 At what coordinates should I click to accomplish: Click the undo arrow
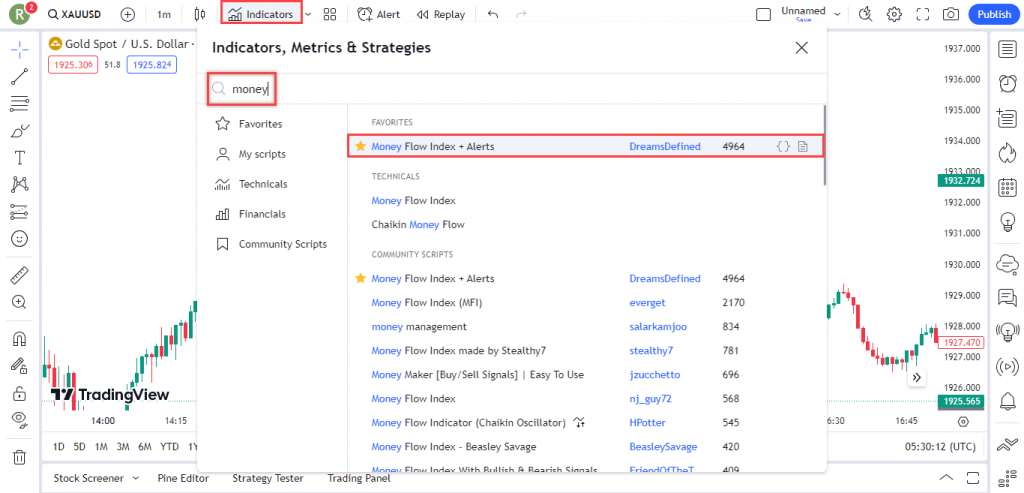pos(493,14)
